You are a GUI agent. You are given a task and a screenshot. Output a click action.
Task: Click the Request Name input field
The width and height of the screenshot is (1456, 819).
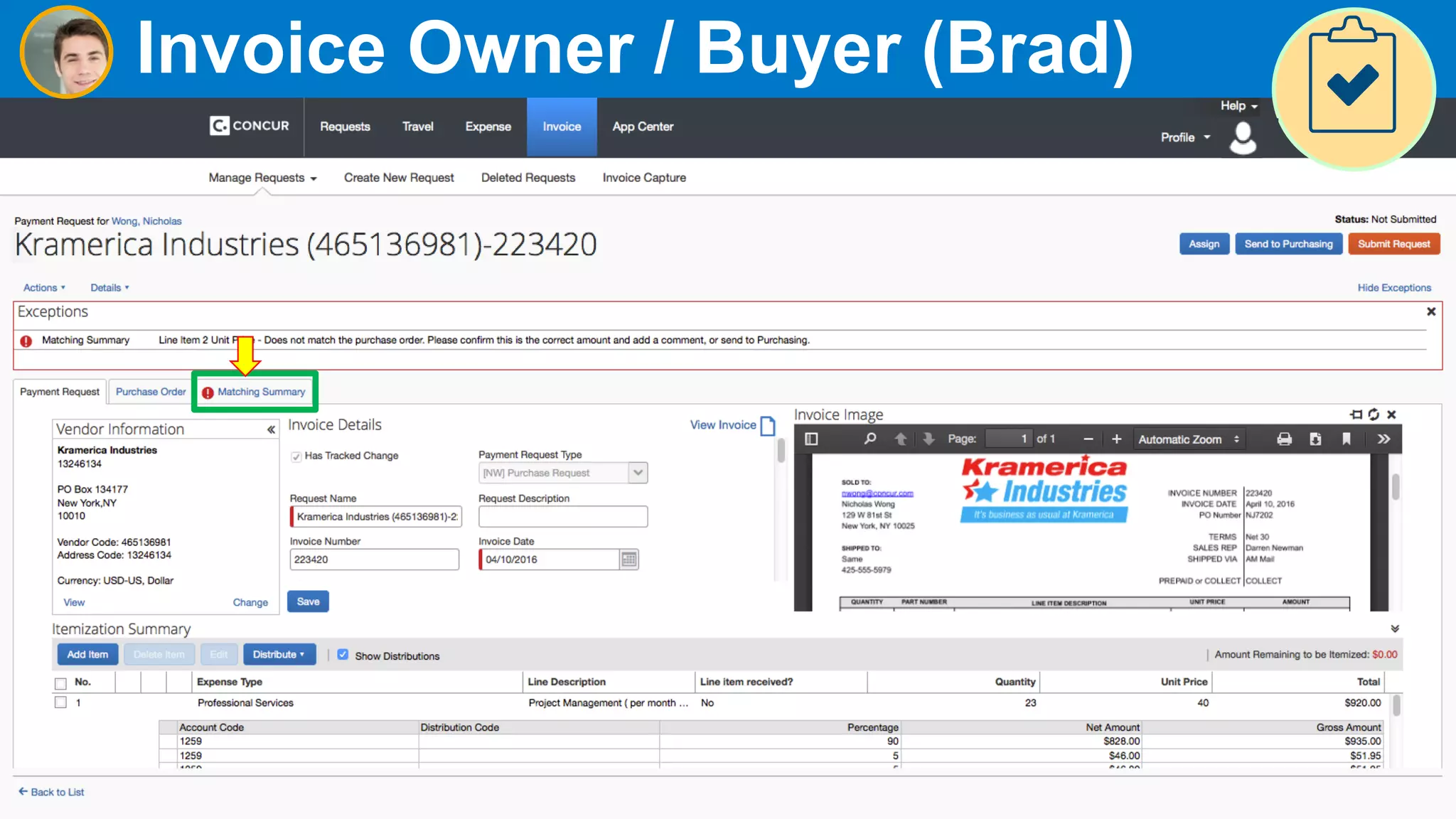(x=375, y=517)
